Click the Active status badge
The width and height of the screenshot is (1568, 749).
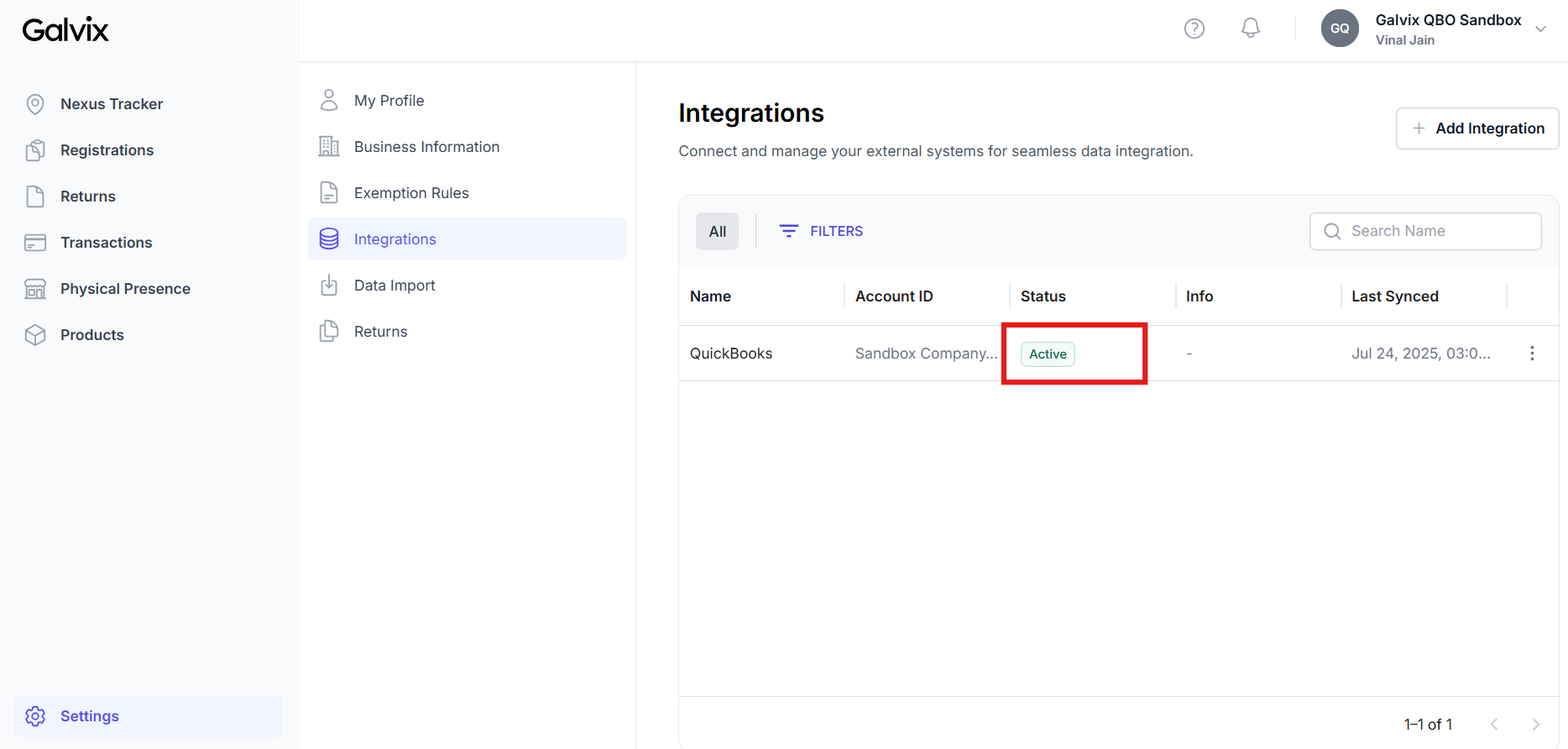[1048, 354]
